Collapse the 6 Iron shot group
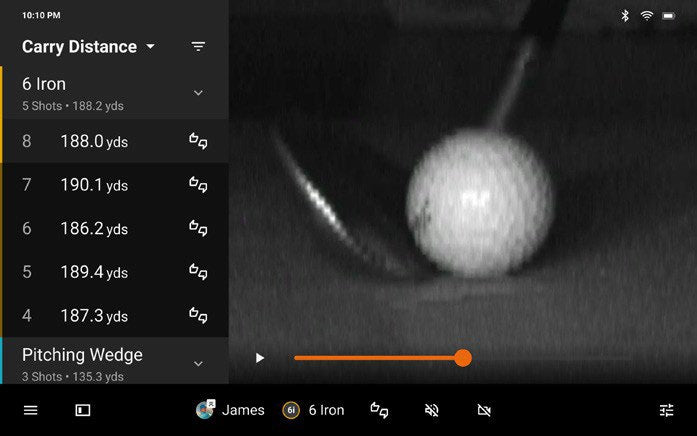Image resolution: width=697 pixels, height=436 pixels. click(x=198, y=93)
